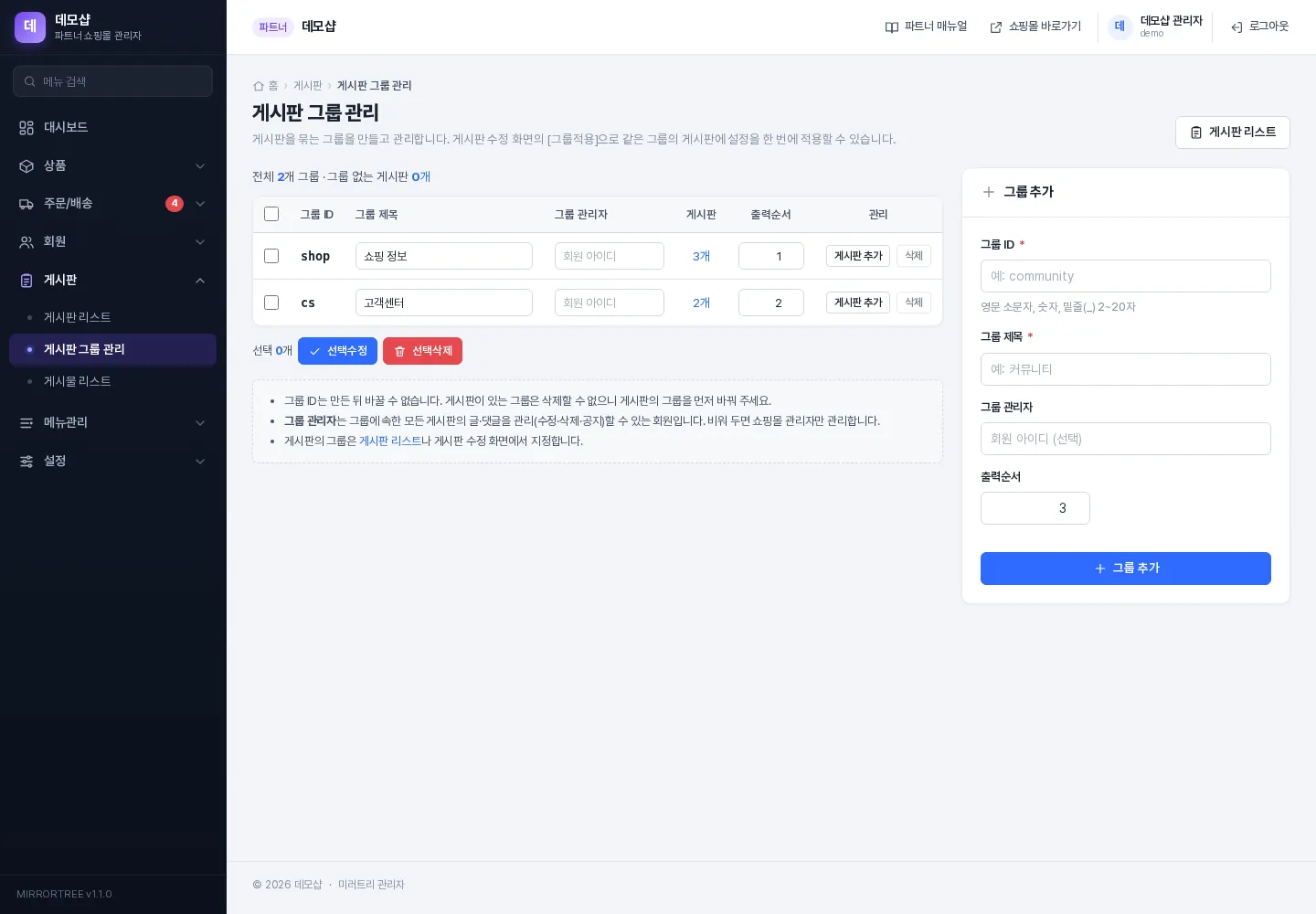This screenshot has width=1316, height=914.
Task: Click the 게시판 리스트 button at top right
Action: click(x=1232, y=133)
